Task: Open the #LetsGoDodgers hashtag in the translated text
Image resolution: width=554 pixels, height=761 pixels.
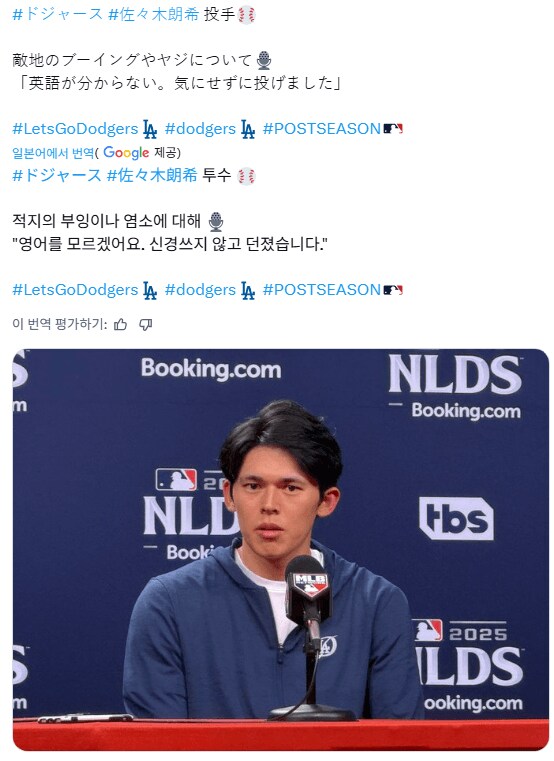Action: point(75,290)
